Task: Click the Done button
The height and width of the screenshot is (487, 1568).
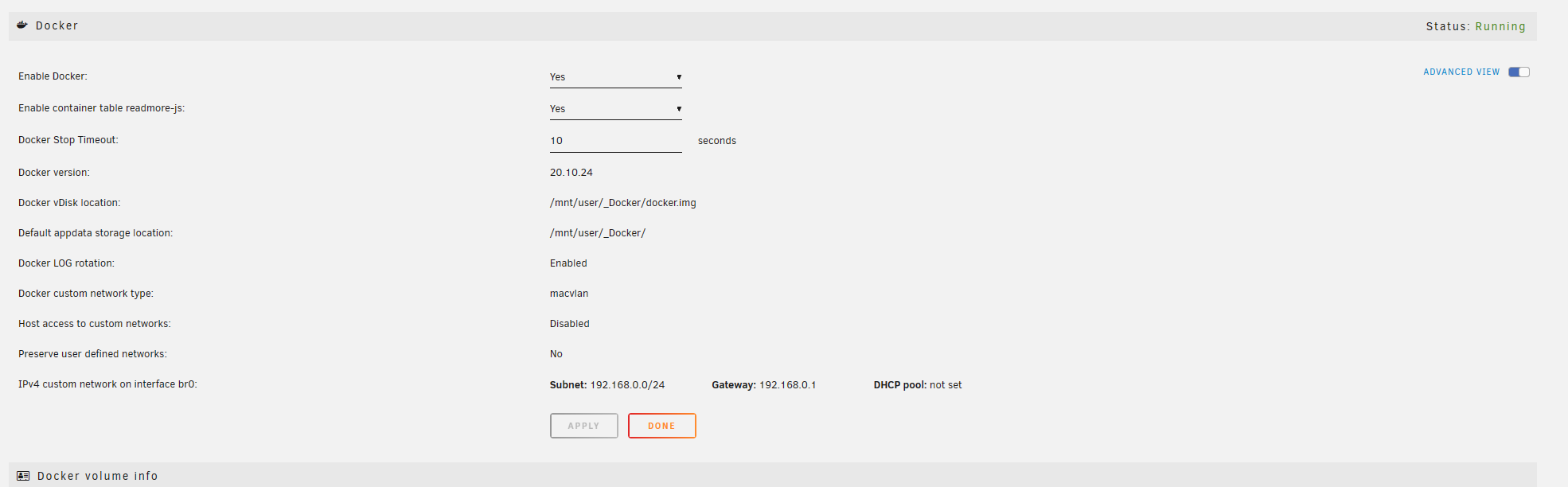Action: click(x=661, y=426)
